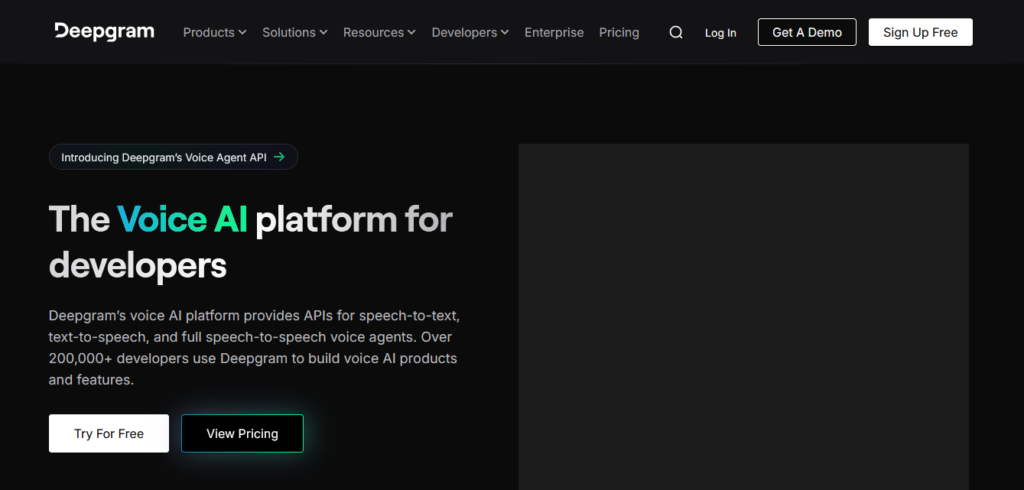The image size is (1024, 490).
Task: Click the View Pricing button
Action: click(242, 433)
